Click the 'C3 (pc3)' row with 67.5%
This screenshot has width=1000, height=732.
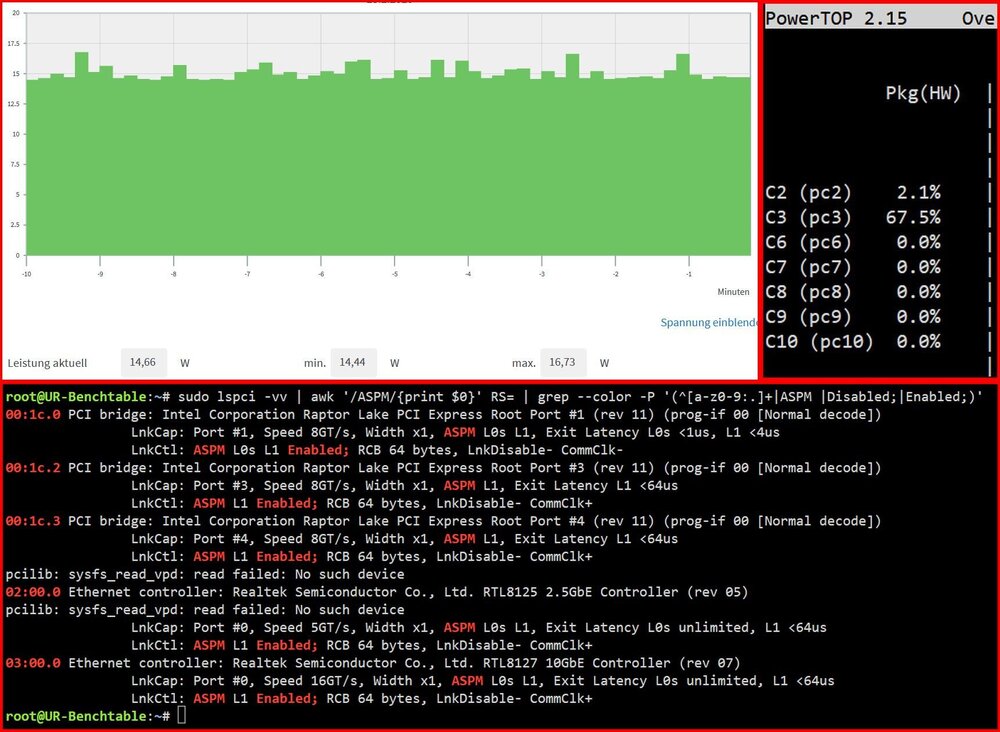click(x=853, y=217)
